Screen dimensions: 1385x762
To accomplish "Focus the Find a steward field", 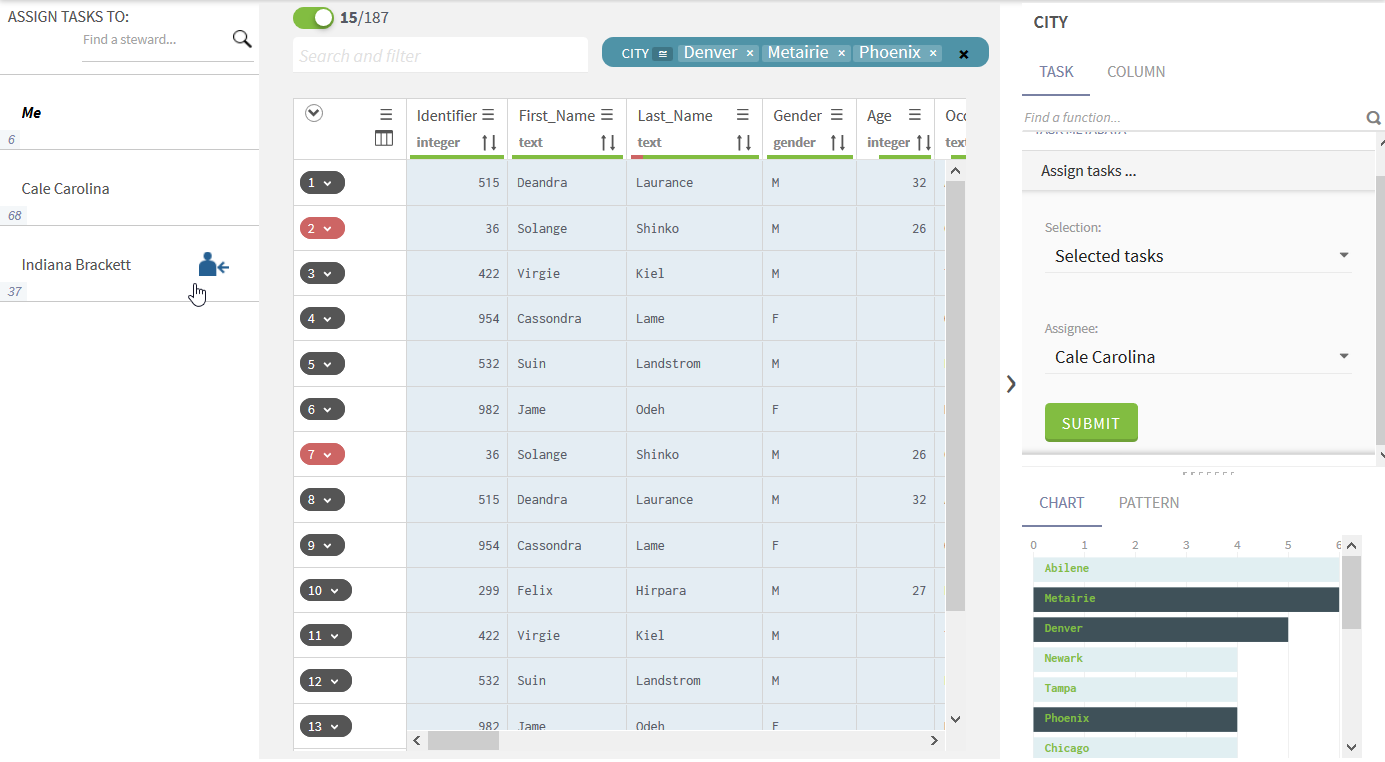I will [x=155, y=40].
